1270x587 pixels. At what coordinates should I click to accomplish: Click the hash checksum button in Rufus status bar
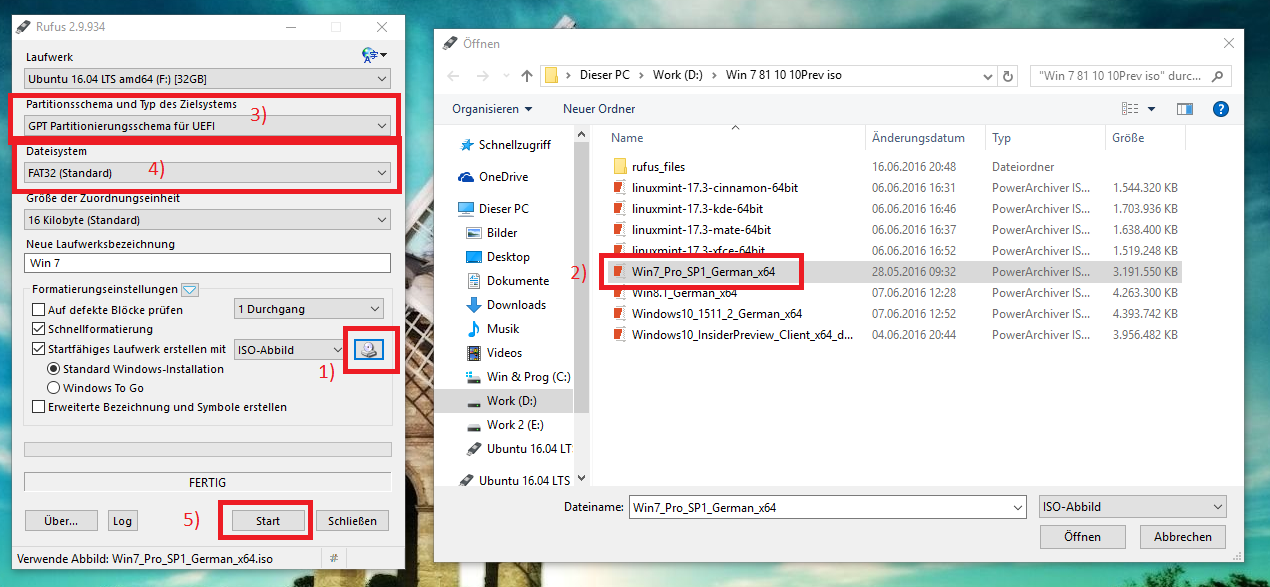pyautogui.click(x=332, y=558)
